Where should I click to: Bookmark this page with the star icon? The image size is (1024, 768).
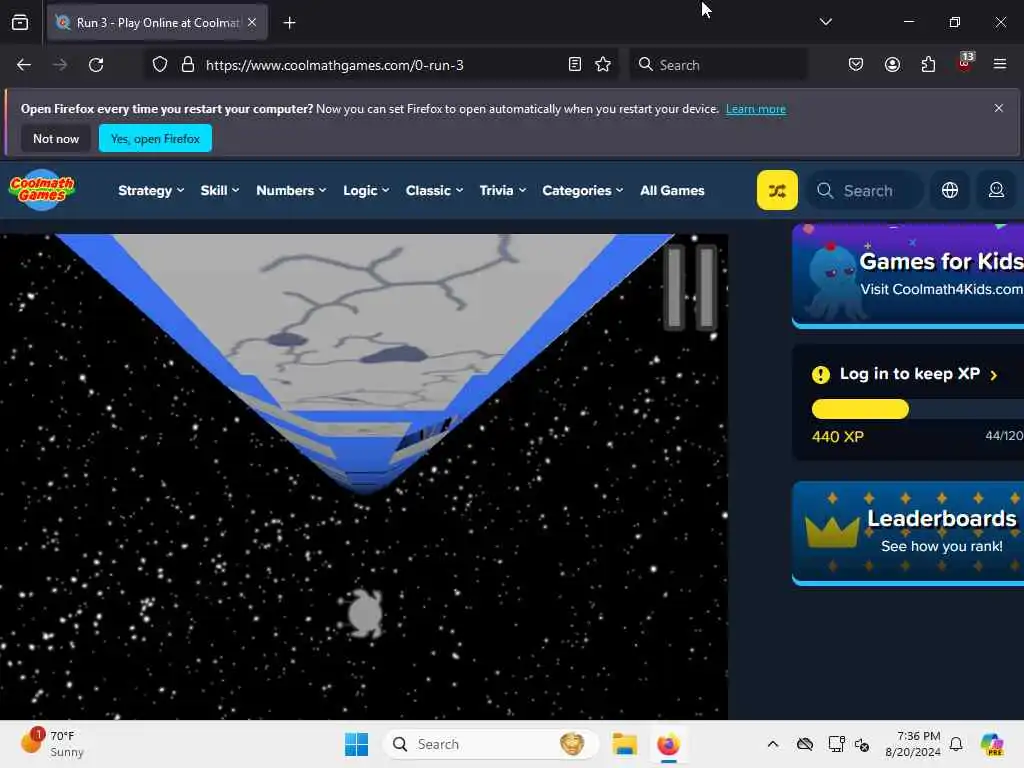(x=603, y=65)
